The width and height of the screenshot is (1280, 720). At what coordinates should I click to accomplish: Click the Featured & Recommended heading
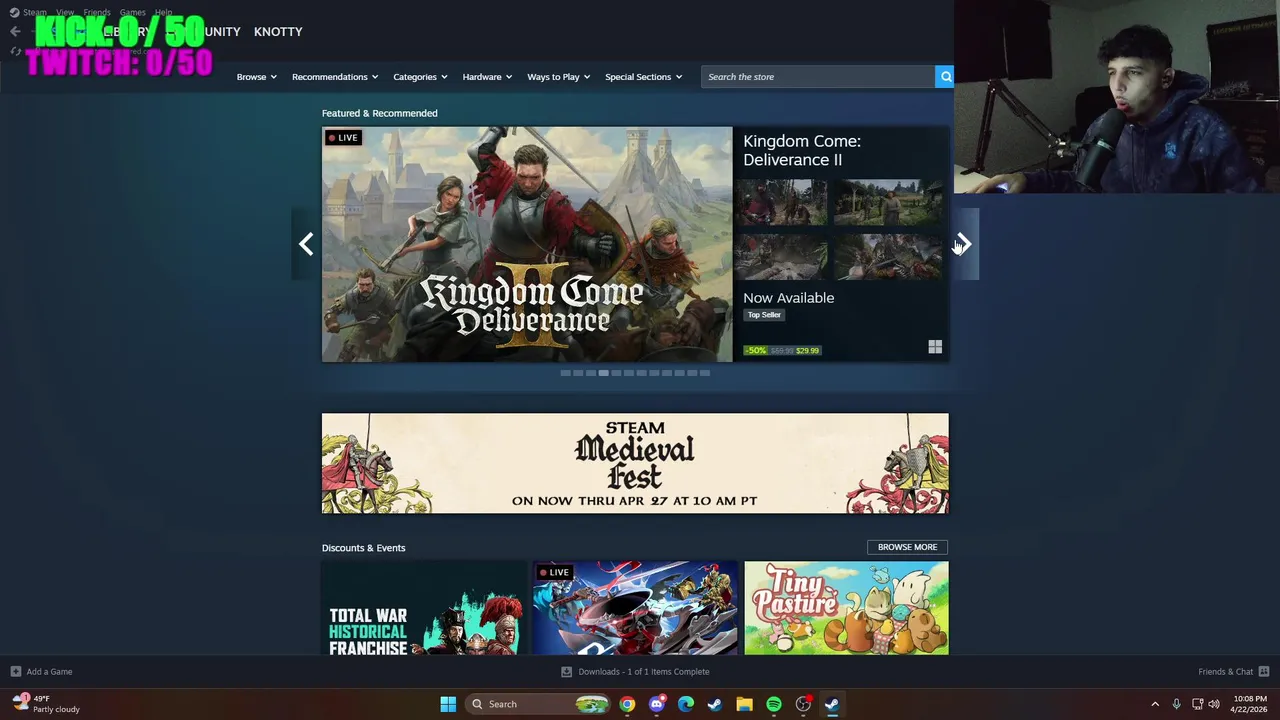[379, 113]
